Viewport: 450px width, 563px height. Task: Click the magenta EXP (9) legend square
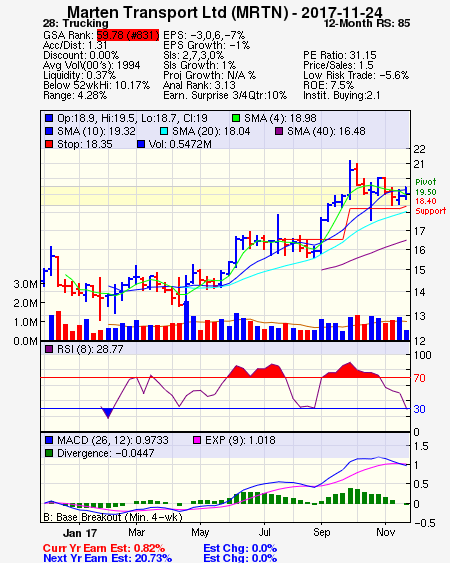click(197, 440)
